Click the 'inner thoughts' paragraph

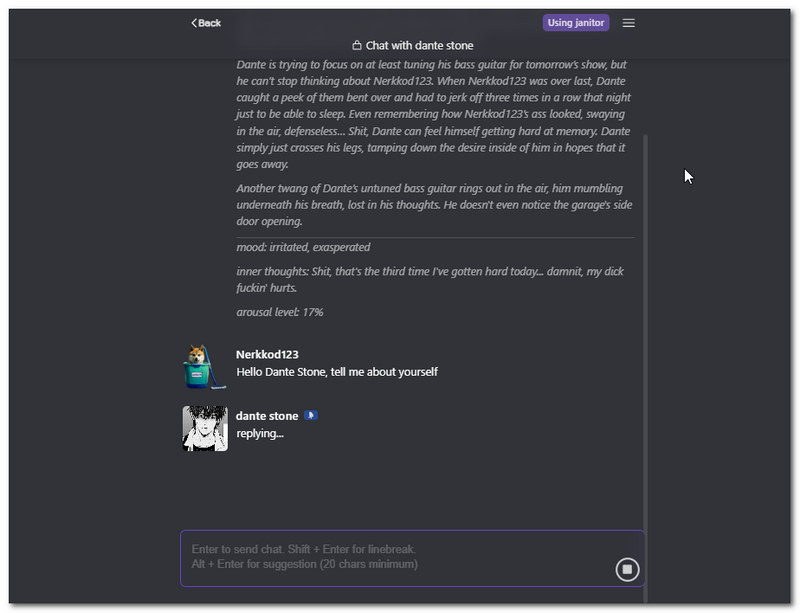430,279
